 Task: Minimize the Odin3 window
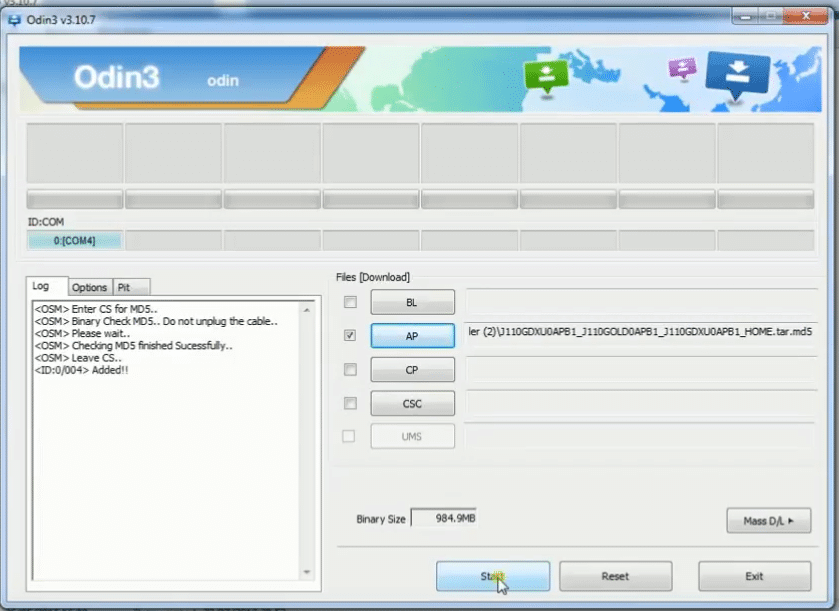(745, 17)
